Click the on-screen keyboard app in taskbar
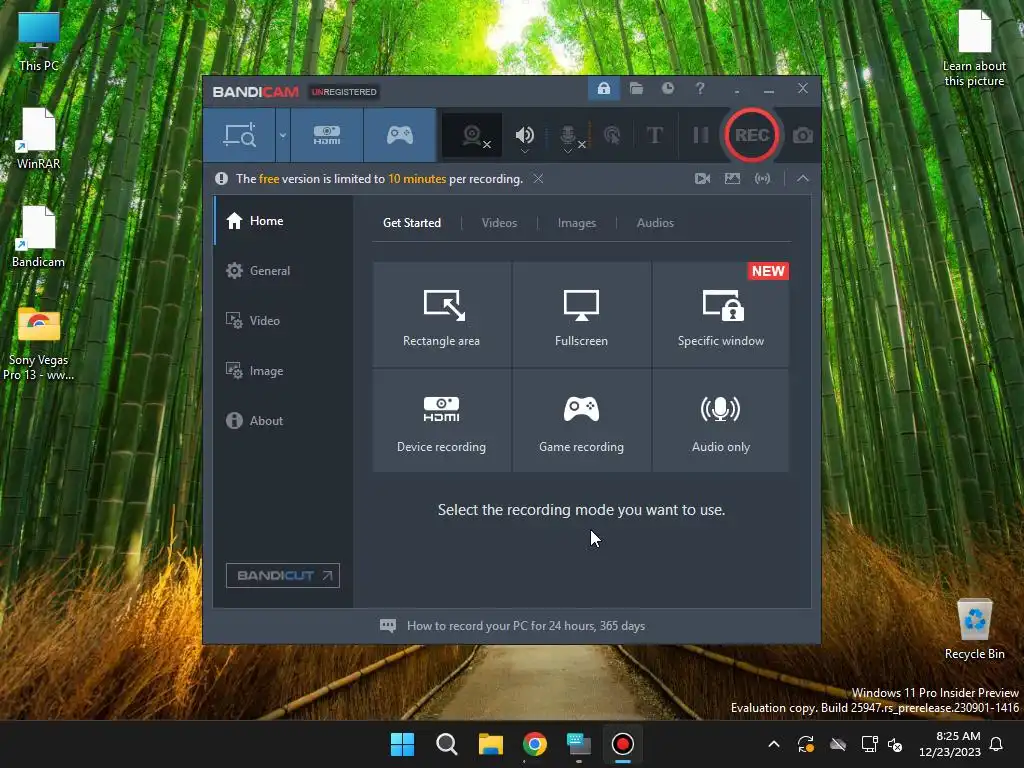This screenshot has width=1024, height=768. tap(579, 744)
